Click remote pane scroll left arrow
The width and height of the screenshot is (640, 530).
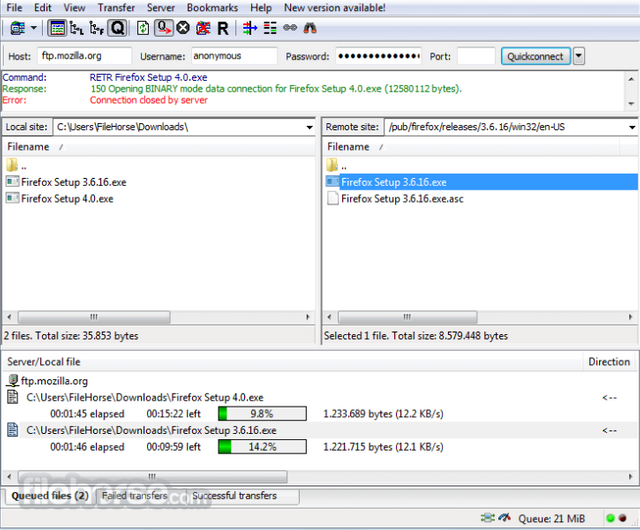pyautogui.click(x=329, y=317)
